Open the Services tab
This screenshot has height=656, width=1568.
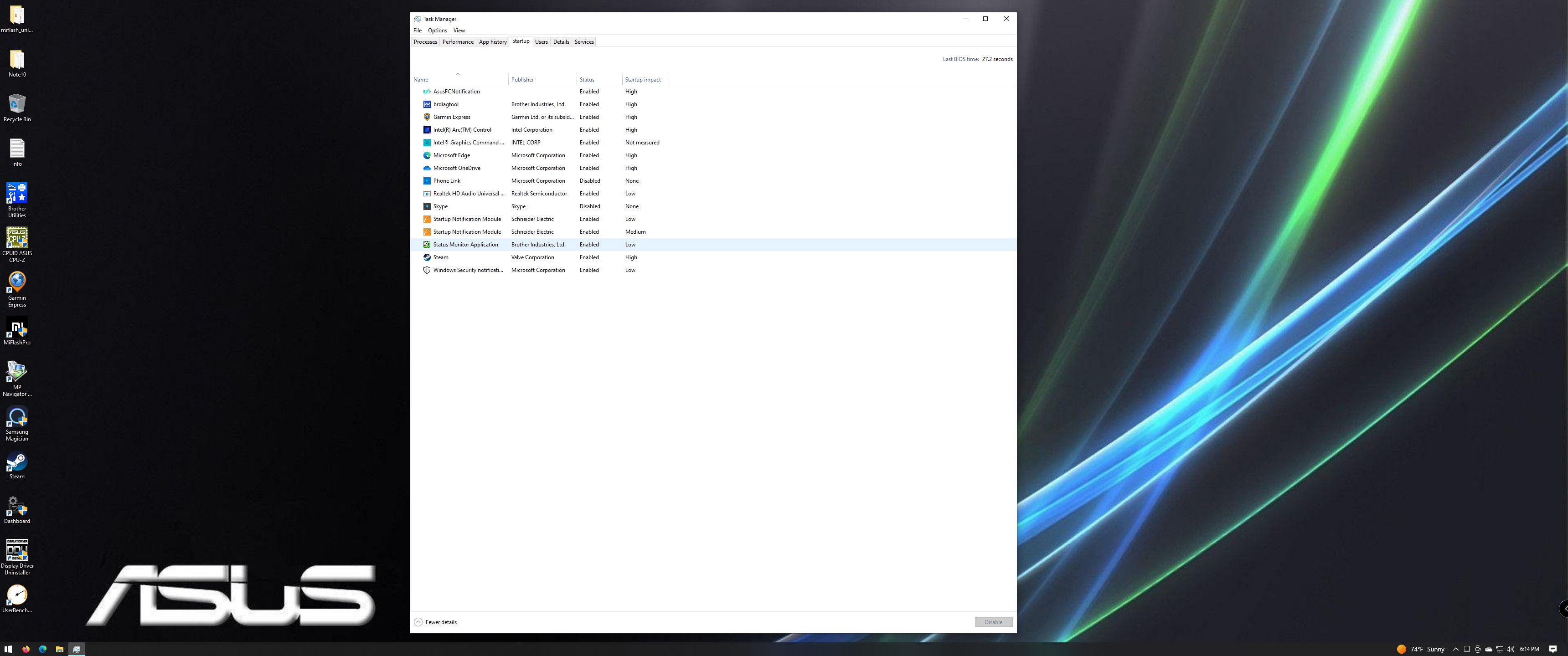pos(584,42)
